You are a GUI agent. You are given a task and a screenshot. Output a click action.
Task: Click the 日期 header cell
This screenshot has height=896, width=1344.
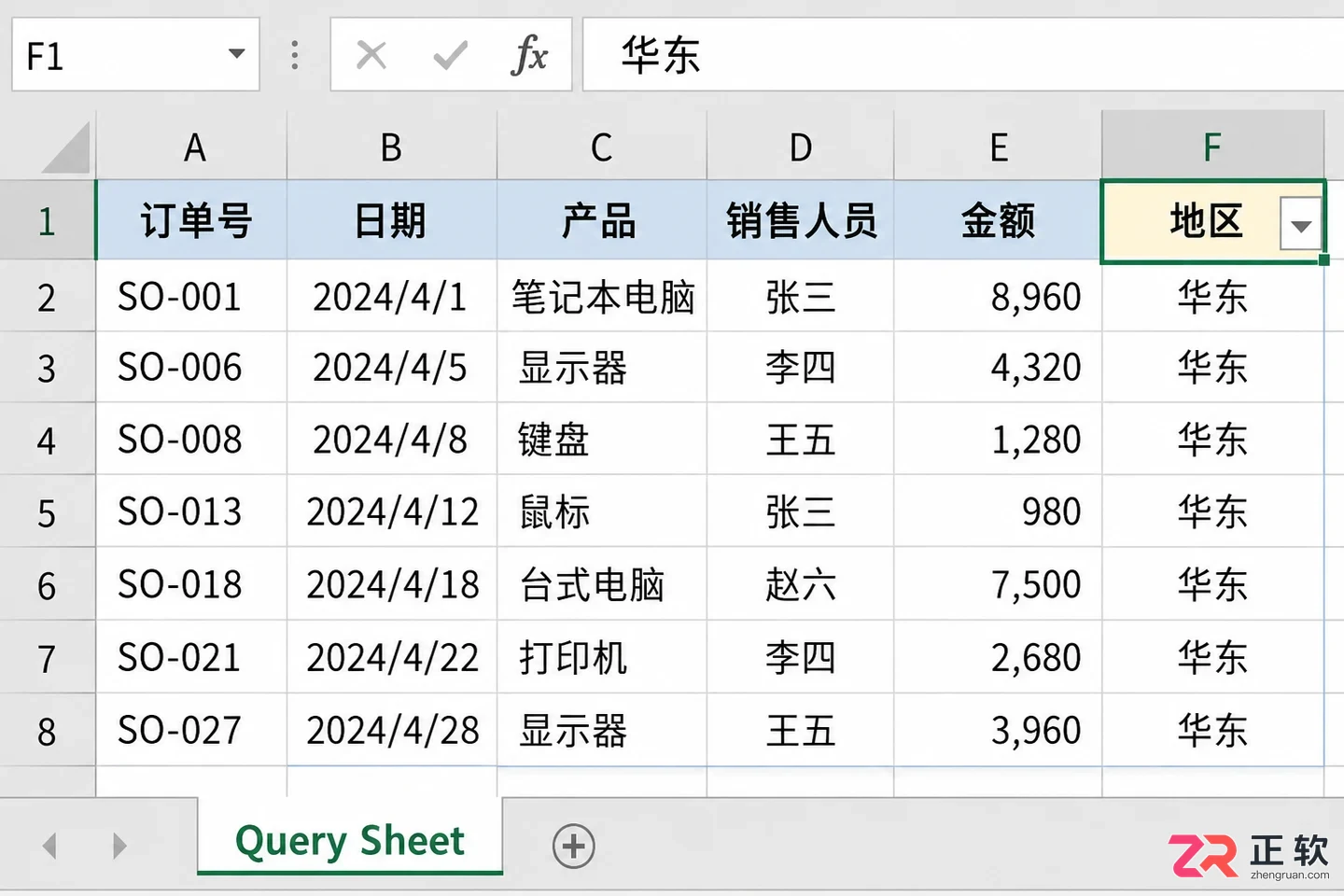click(392, 220)
